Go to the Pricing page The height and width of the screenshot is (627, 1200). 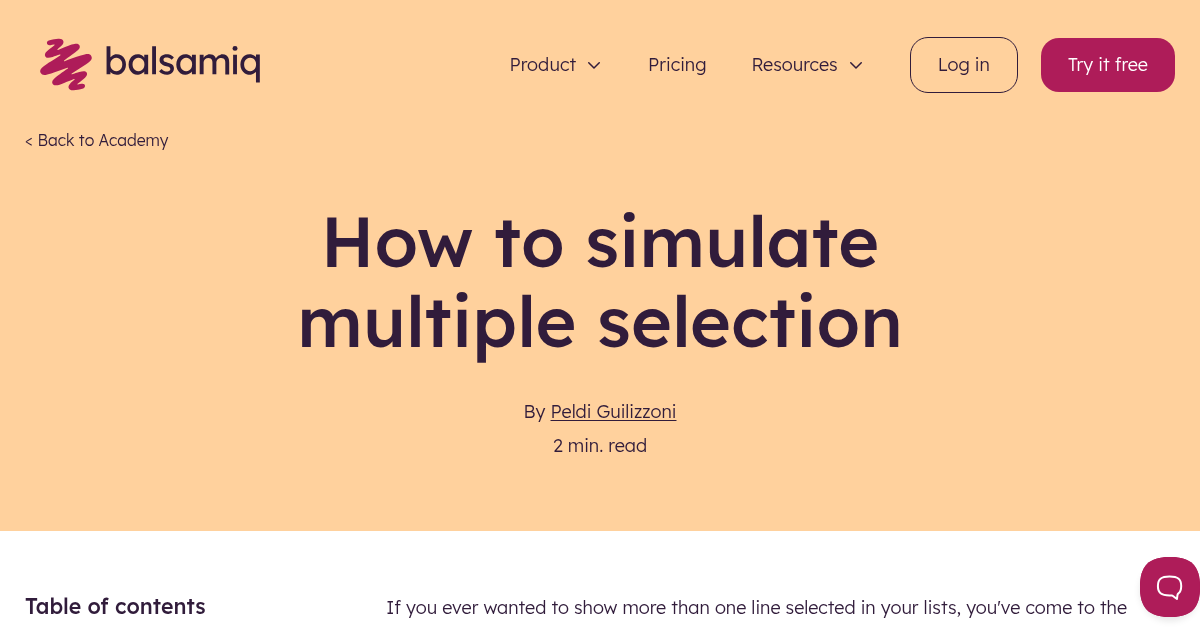(677, 65)
